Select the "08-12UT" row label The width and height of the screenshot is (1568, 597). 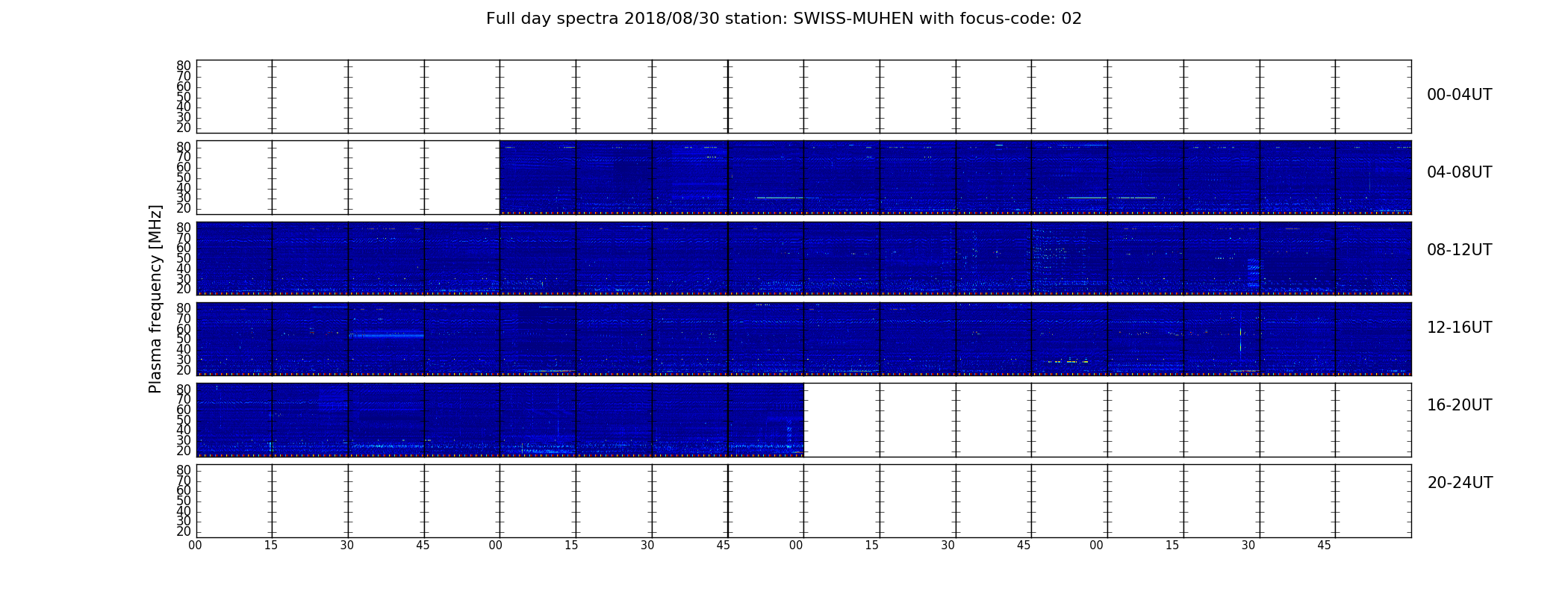point(1459,250)
